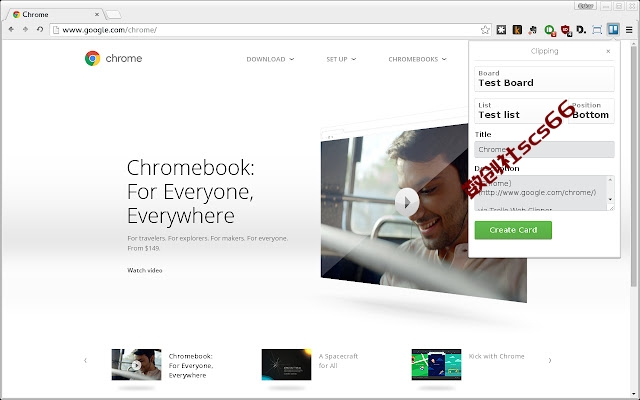Image resolution: width=640 pixels, height=400 pixels.
Task: Click the 'Kick with Chrome' caption
Action: click(x=496, y=356)
